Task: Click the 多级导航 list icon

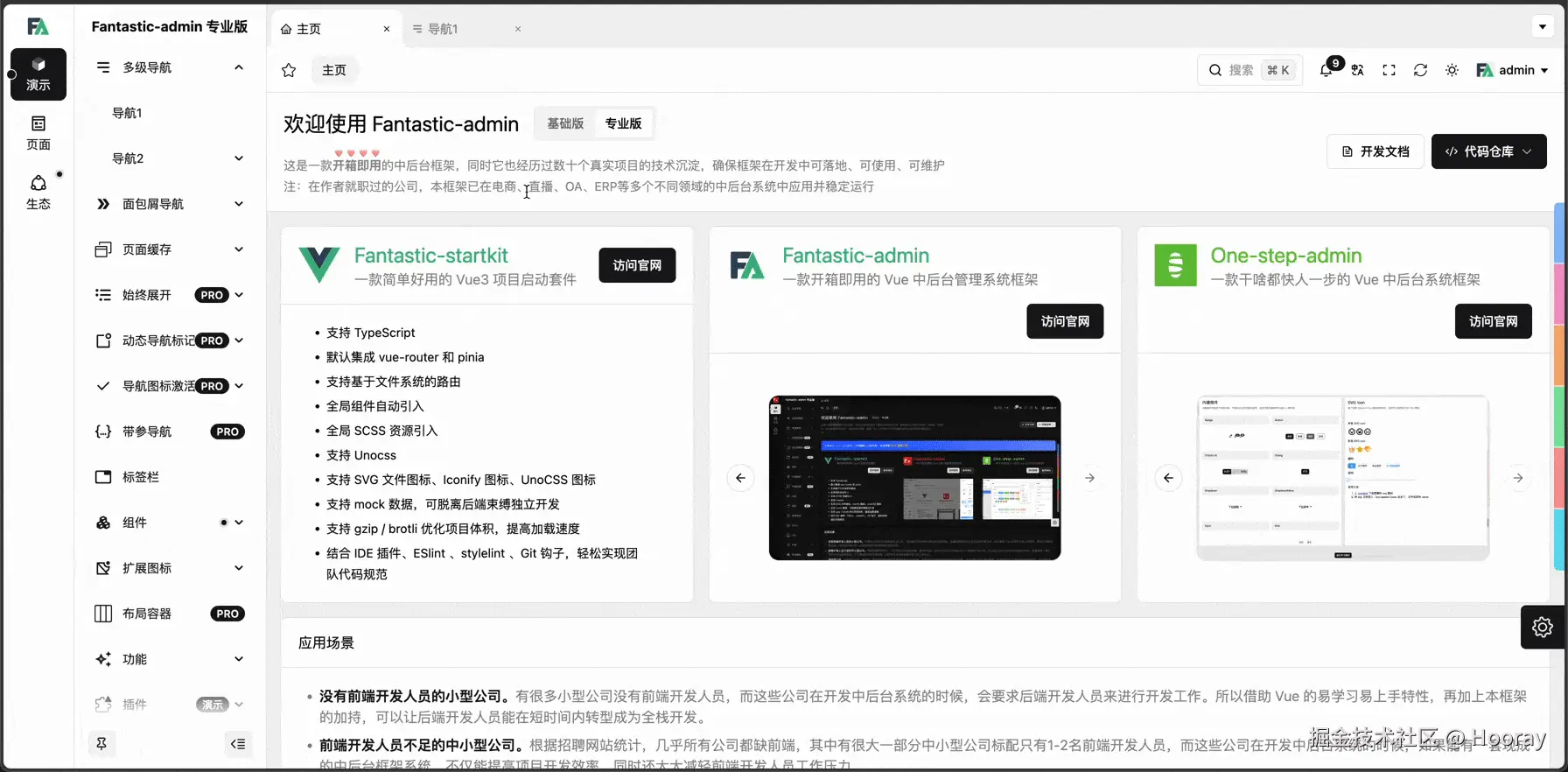Action: click(x=103, y=67)
